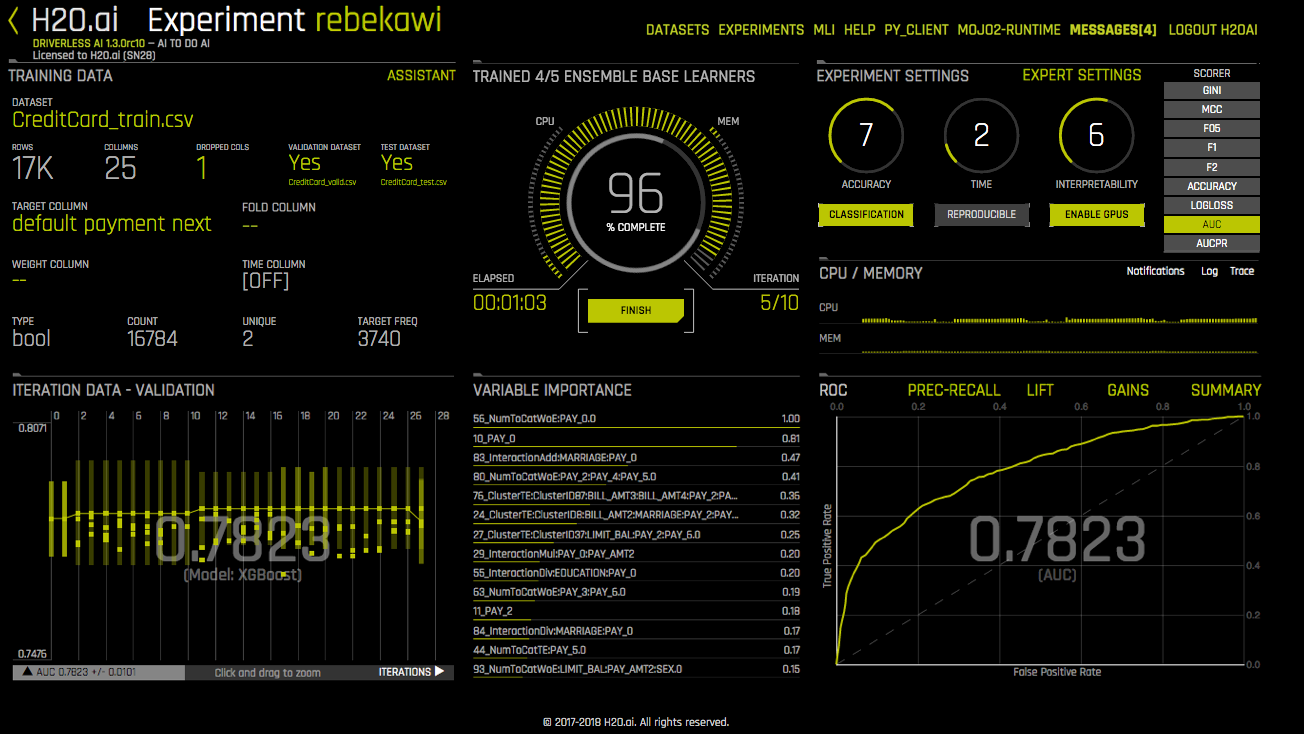Select the F1 scorer

point(1211,147)
